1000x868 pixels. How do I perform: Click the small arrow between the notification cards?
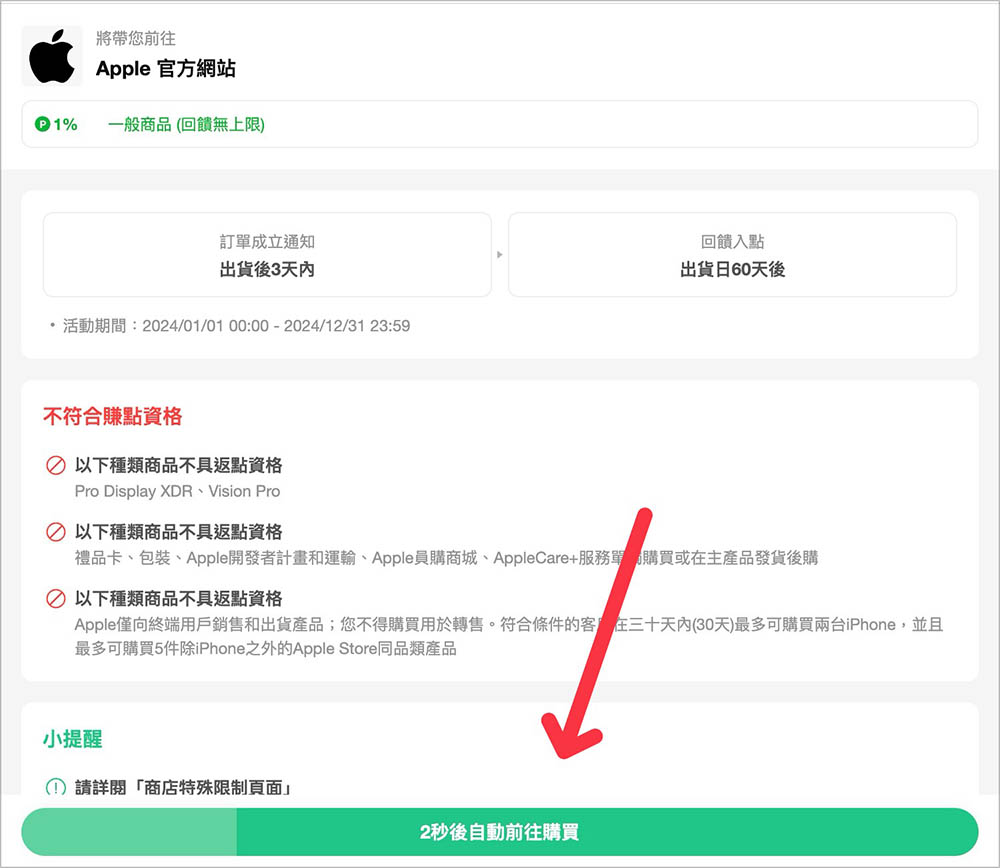pyautogui.click(x=499, y=254)
